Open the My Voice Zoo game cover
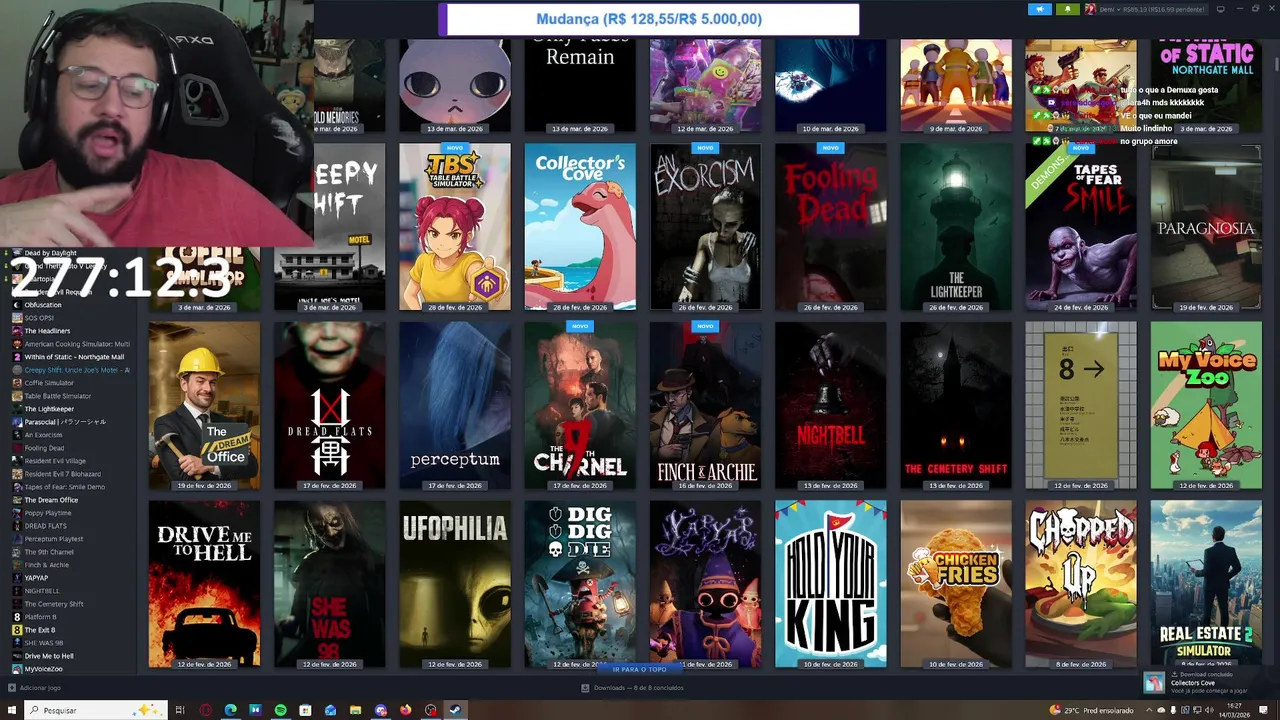This screenshot has height=720, width=1280. tap(1206, 406)
